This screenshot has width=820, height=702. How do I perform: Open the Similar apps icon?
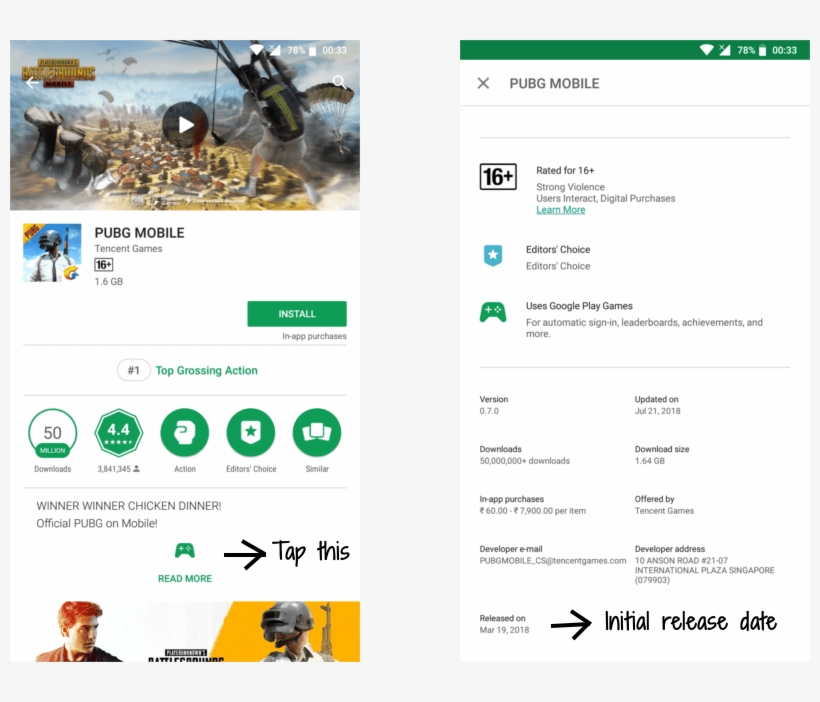[317, 433]
